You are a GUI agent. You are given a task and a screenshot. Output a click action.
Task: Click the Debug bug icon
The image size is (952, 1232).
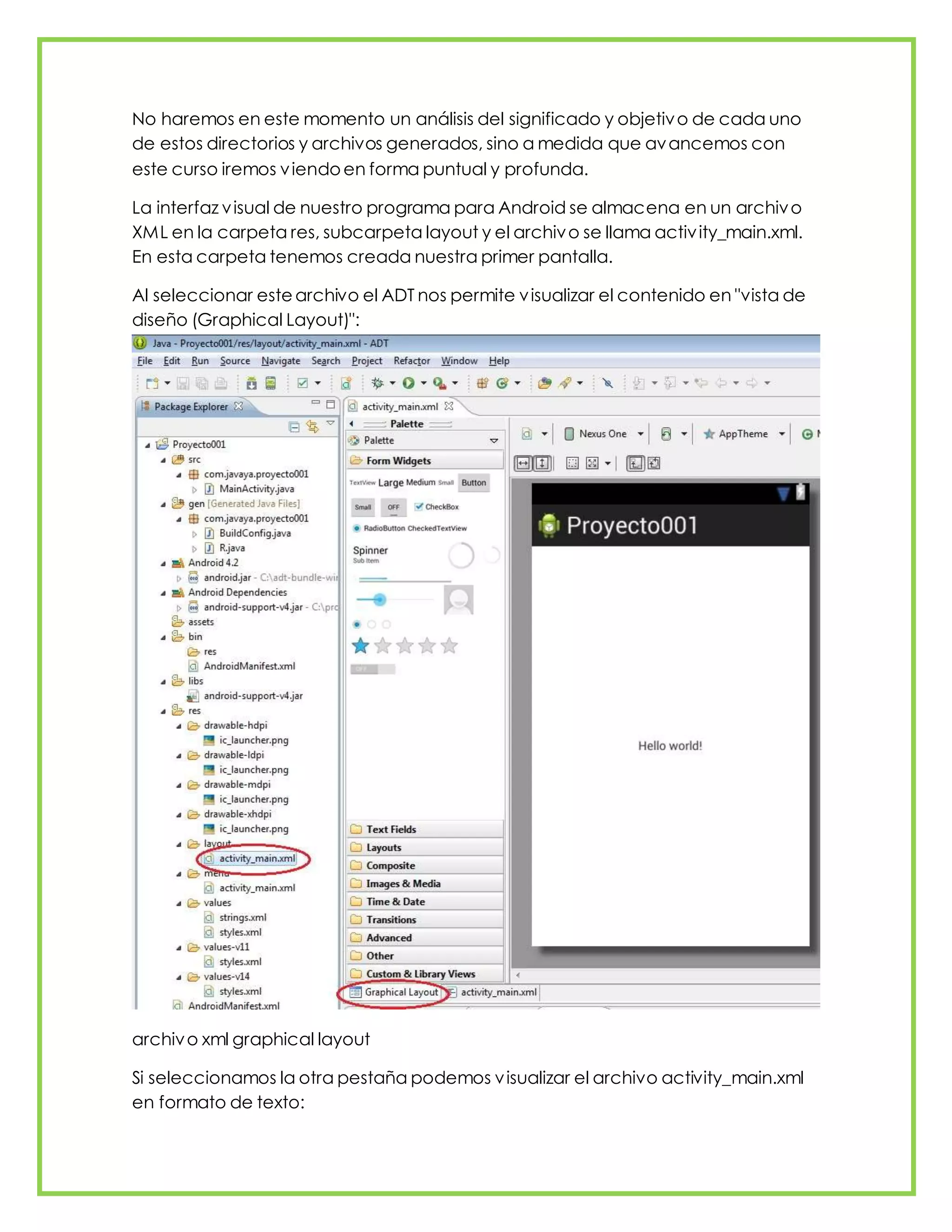378,384
